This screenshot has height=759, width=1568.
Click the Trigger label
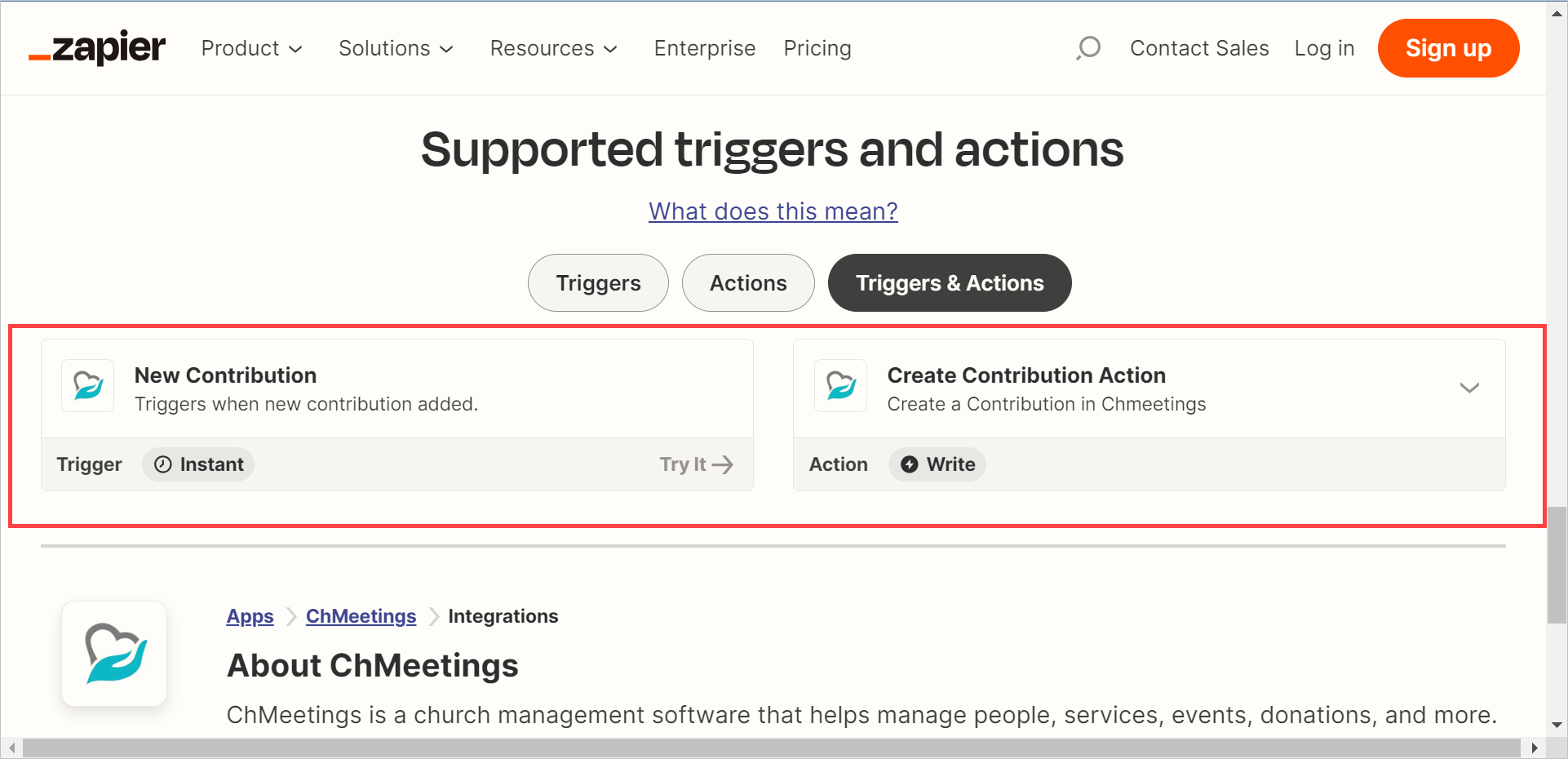point(89,464)
